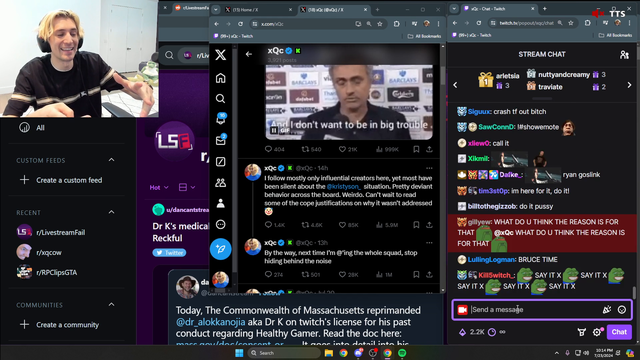
Task: Reply to the 'influential creators' tweet
Action: (x=268, y=224)
